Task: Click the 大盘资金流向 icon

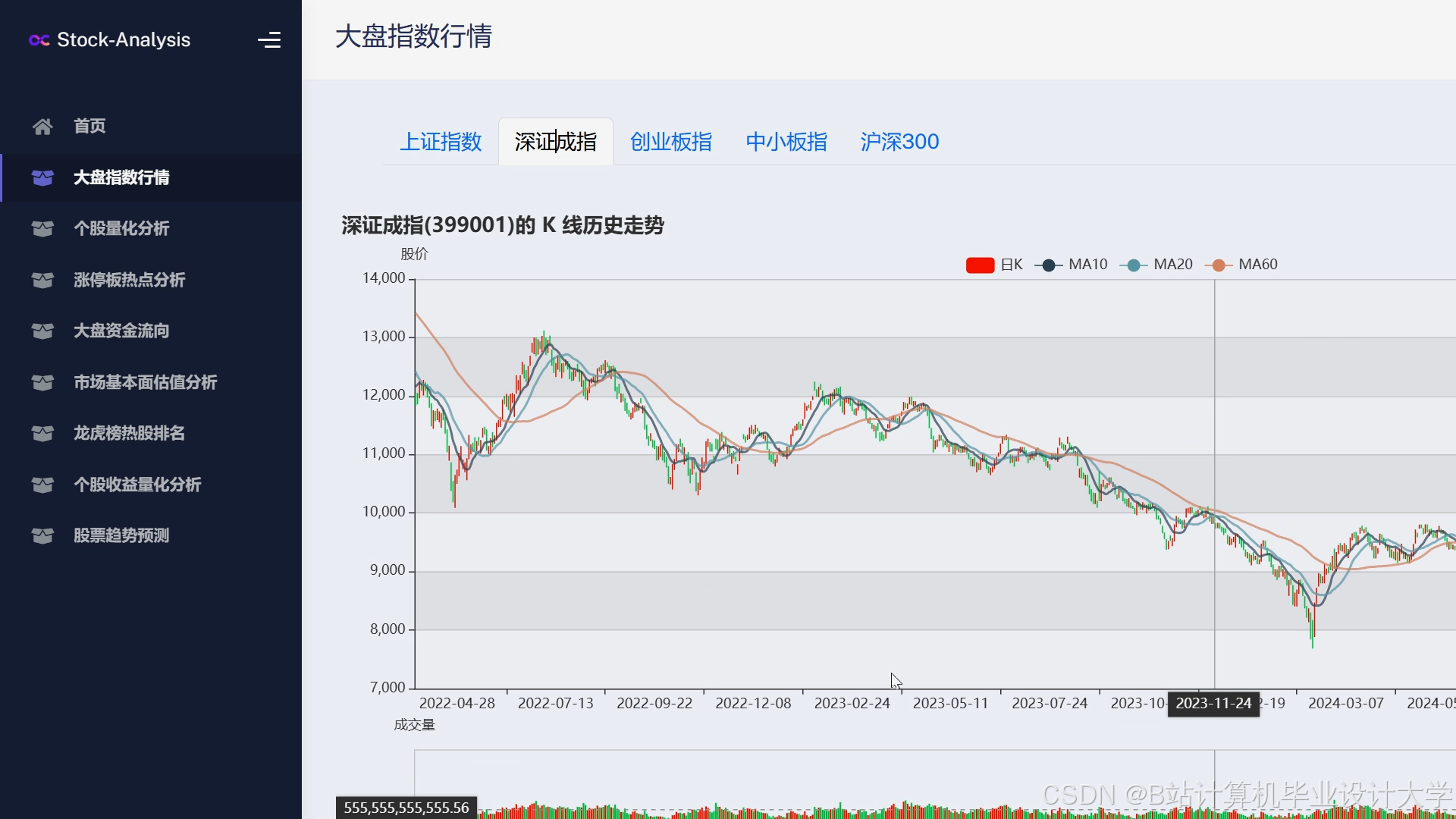Action: point(42,331)
